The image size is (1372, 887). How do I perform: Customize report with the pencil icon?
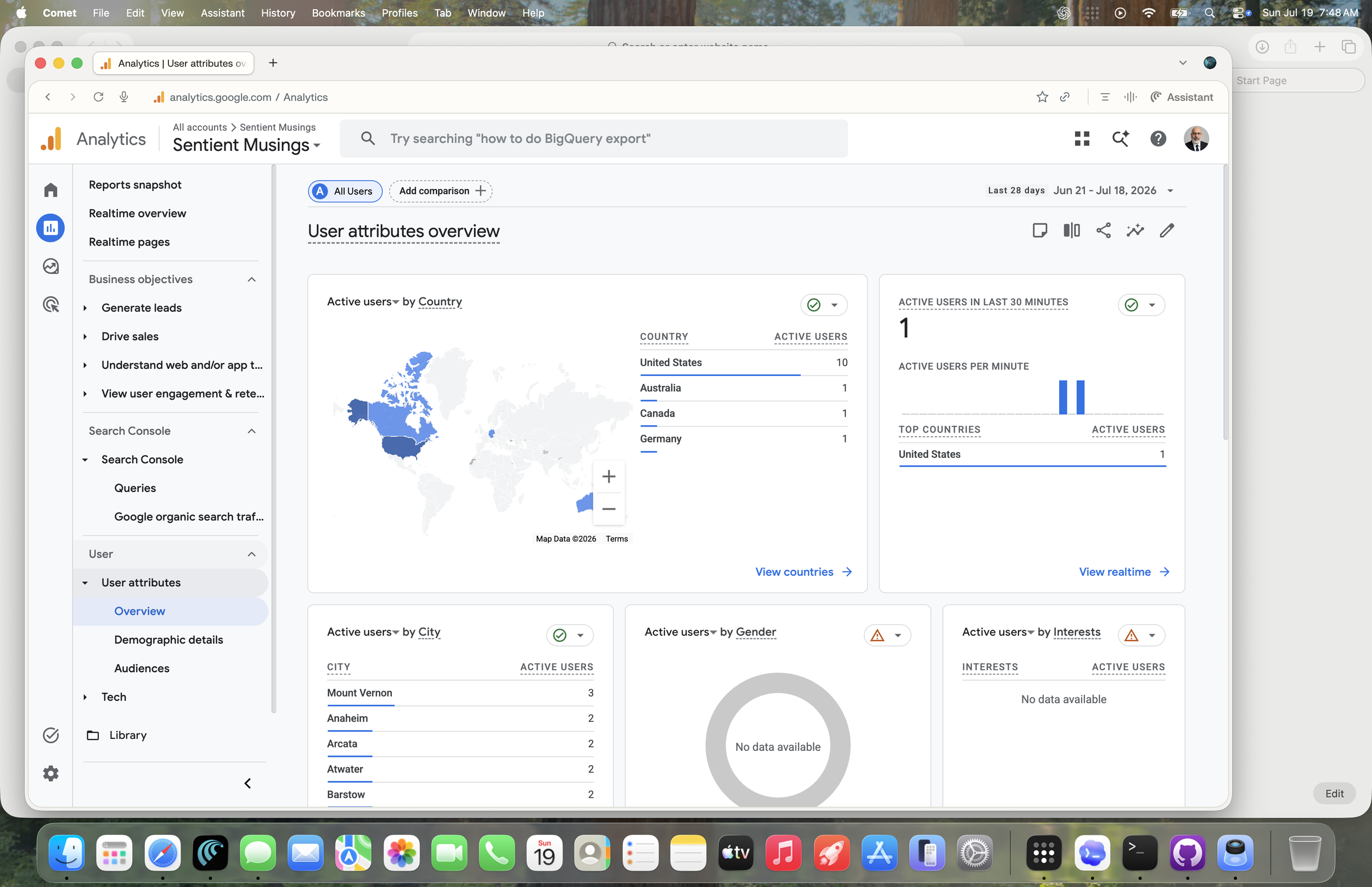[x=1166, y=231]
